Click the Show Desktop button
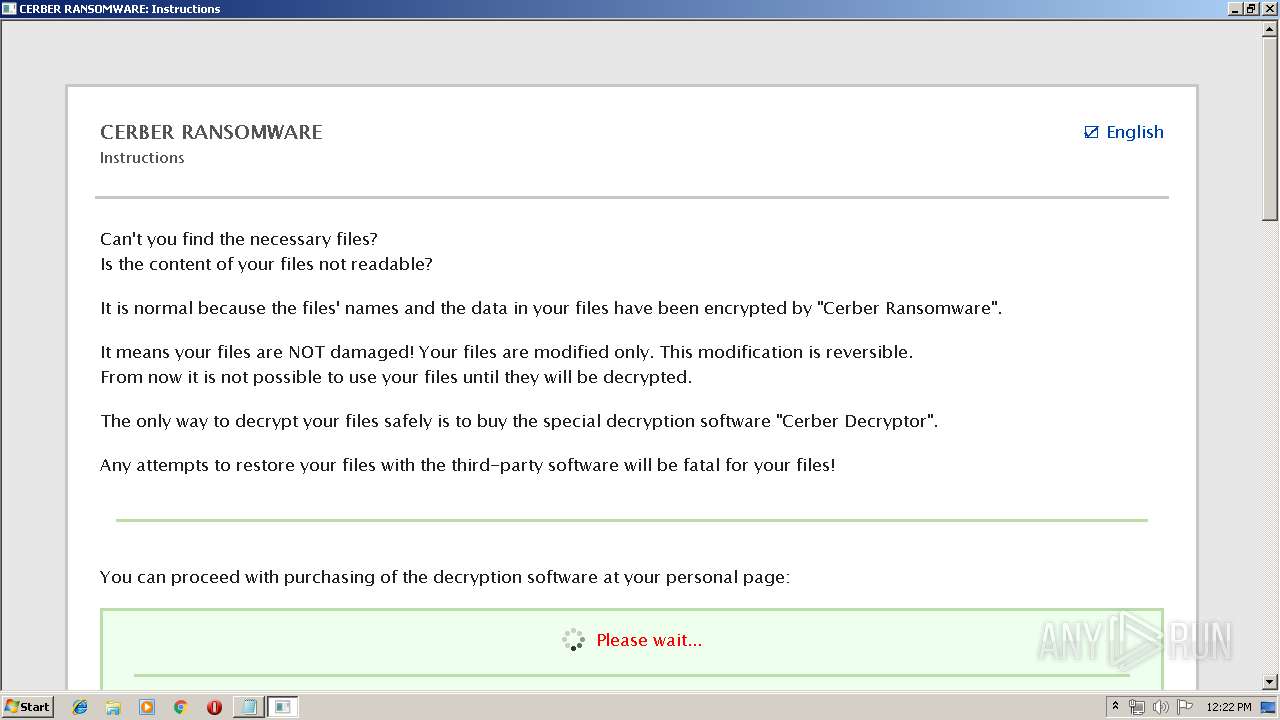This screenshot has height=720, width=1280. (x=1270, y=707)
